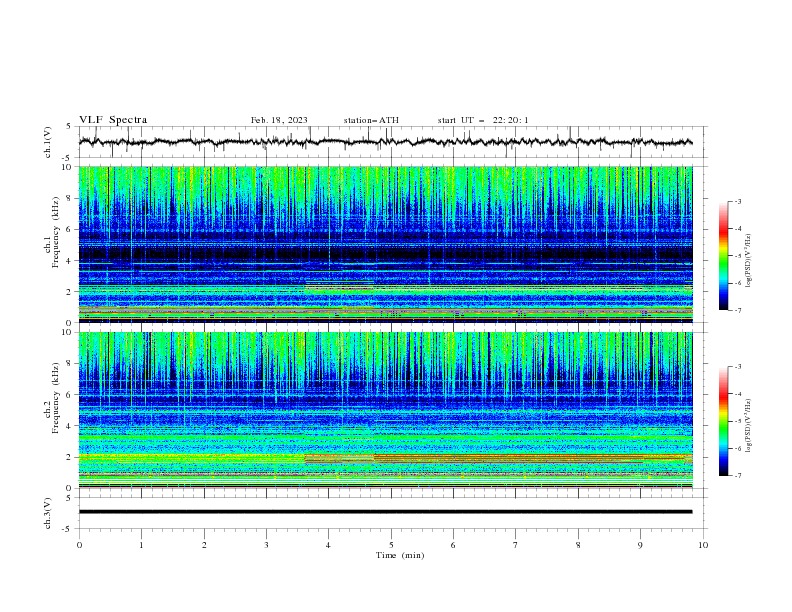Image resolution: width=792 pixels, height=612 pixels.
Task: Select the date text "Feb. 18, 2023"
Action: [279, 120]
